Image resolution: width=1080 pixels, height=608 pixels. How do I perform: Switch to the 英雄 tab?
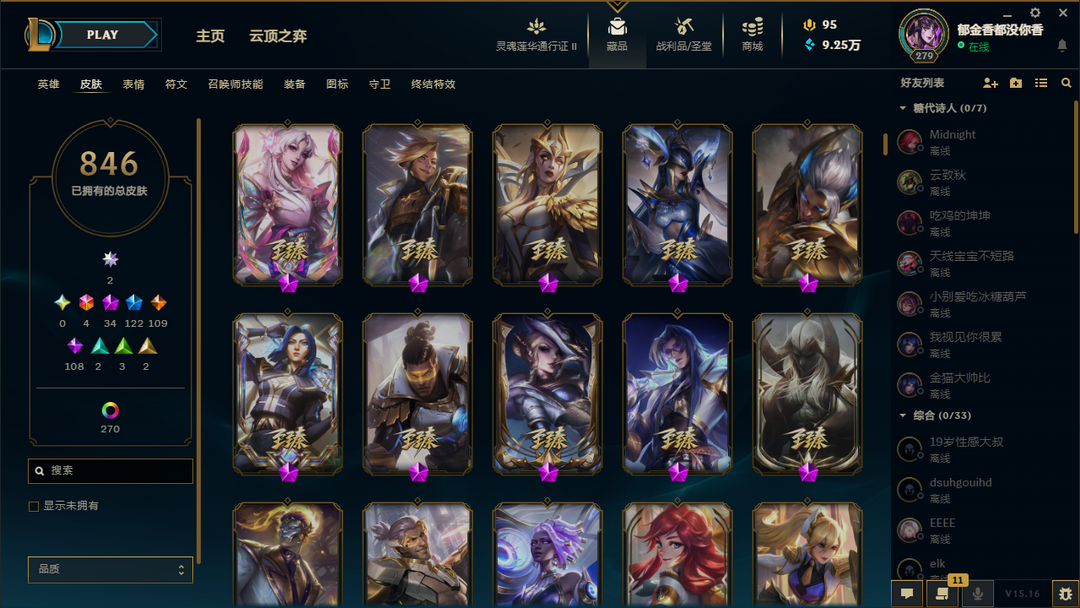[48, 84]
